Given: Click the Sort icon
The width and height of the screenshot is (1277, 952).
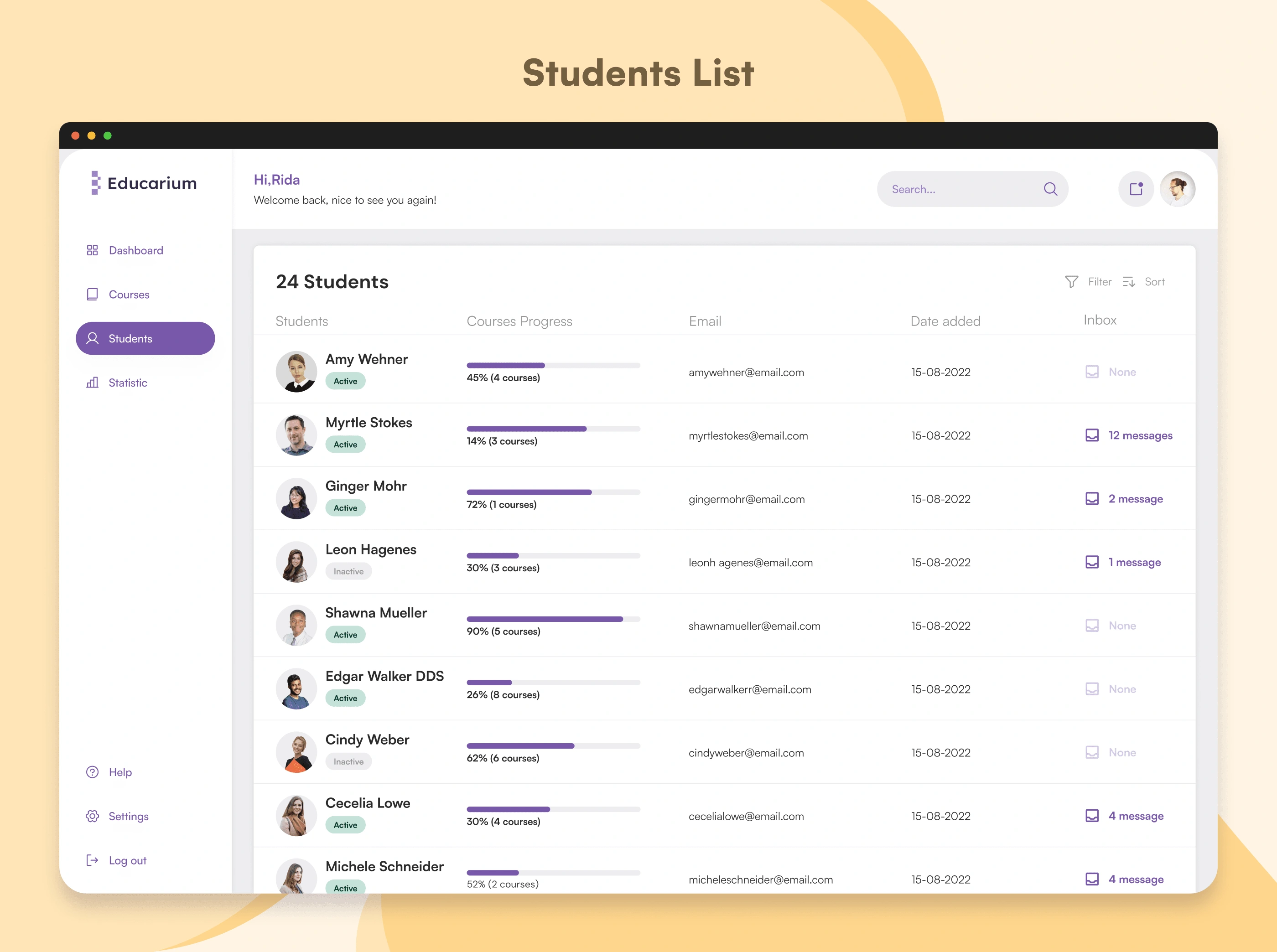Looking at the screenshot, I should pyautogui.click(x=1128, y=282).
